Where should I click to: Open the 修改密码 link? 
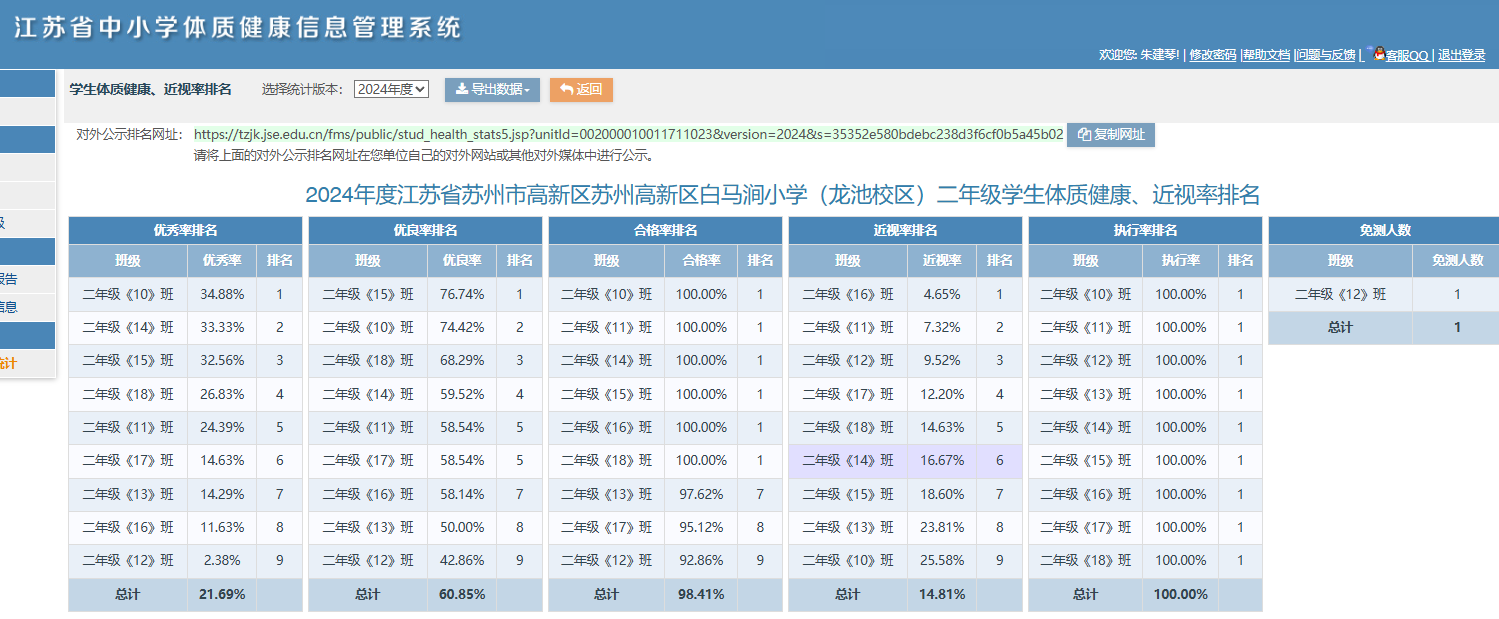(x=1213, y=55)
